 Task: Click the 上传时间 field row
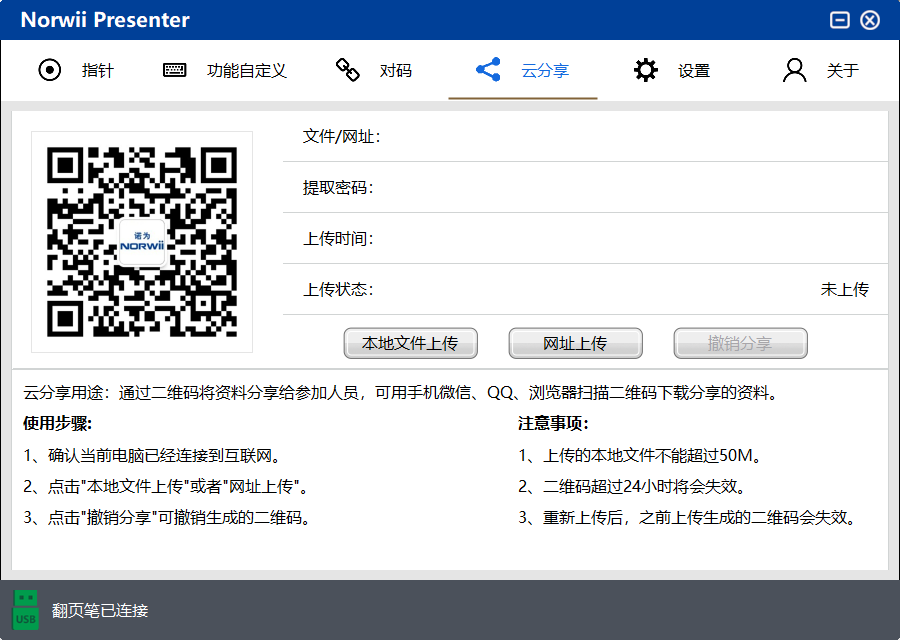[x=585, y=238]
